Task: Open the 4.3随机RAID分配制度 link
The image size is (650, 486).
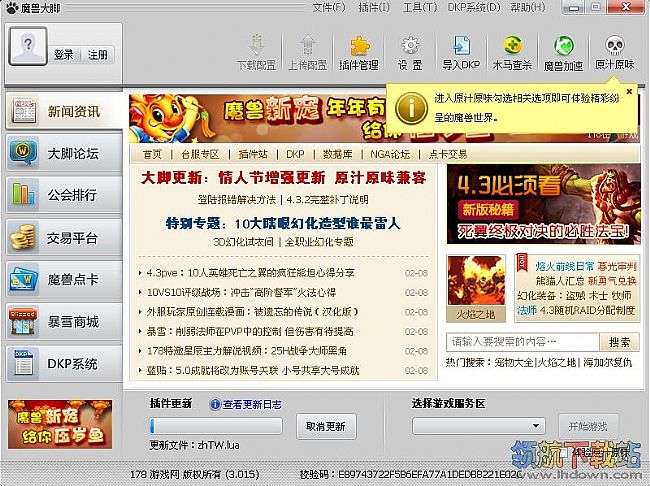Action: coord(588,310)
